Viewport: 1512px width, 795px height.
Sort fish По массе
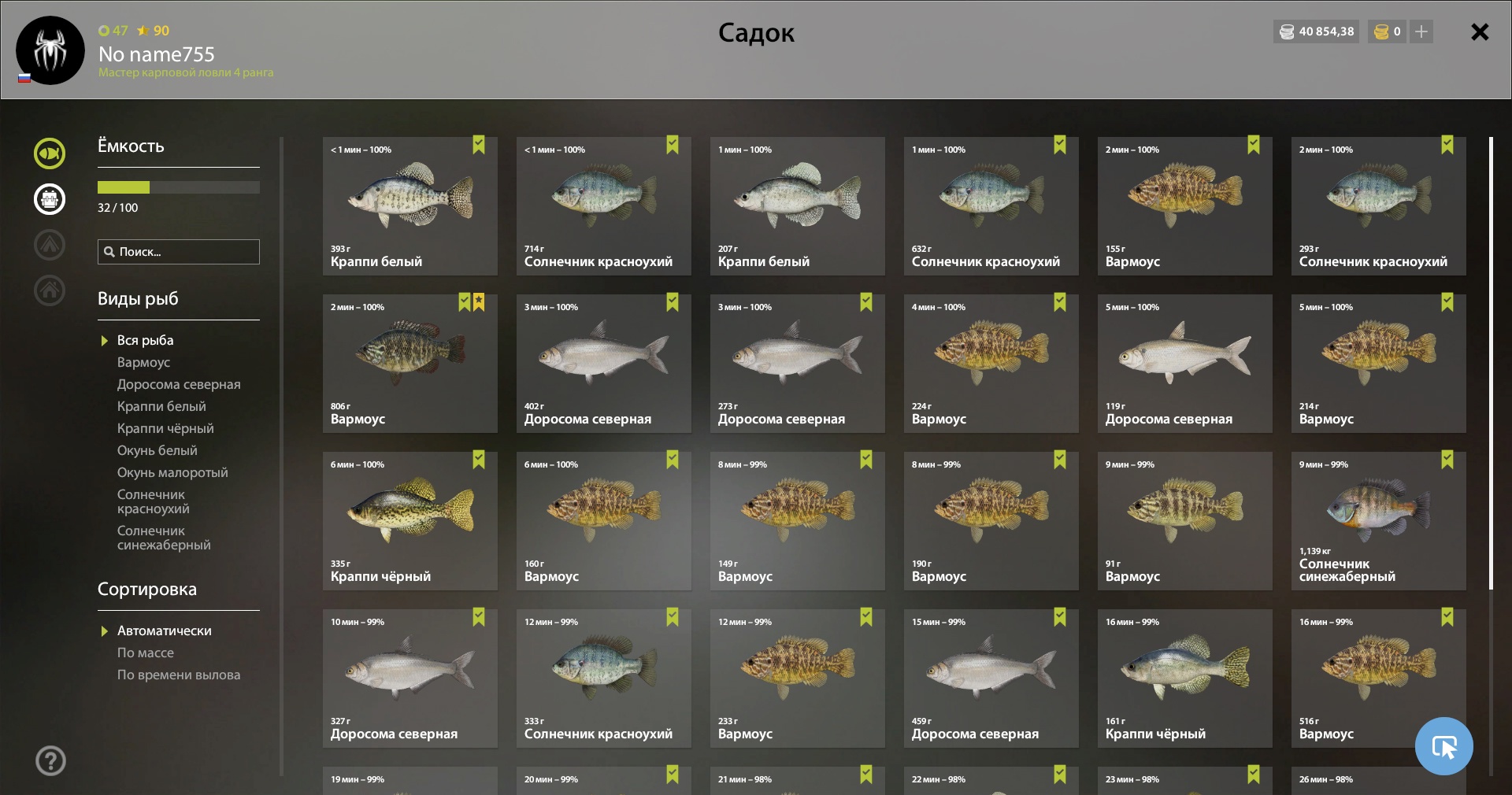pyautogui.click(x=146, y=653)
